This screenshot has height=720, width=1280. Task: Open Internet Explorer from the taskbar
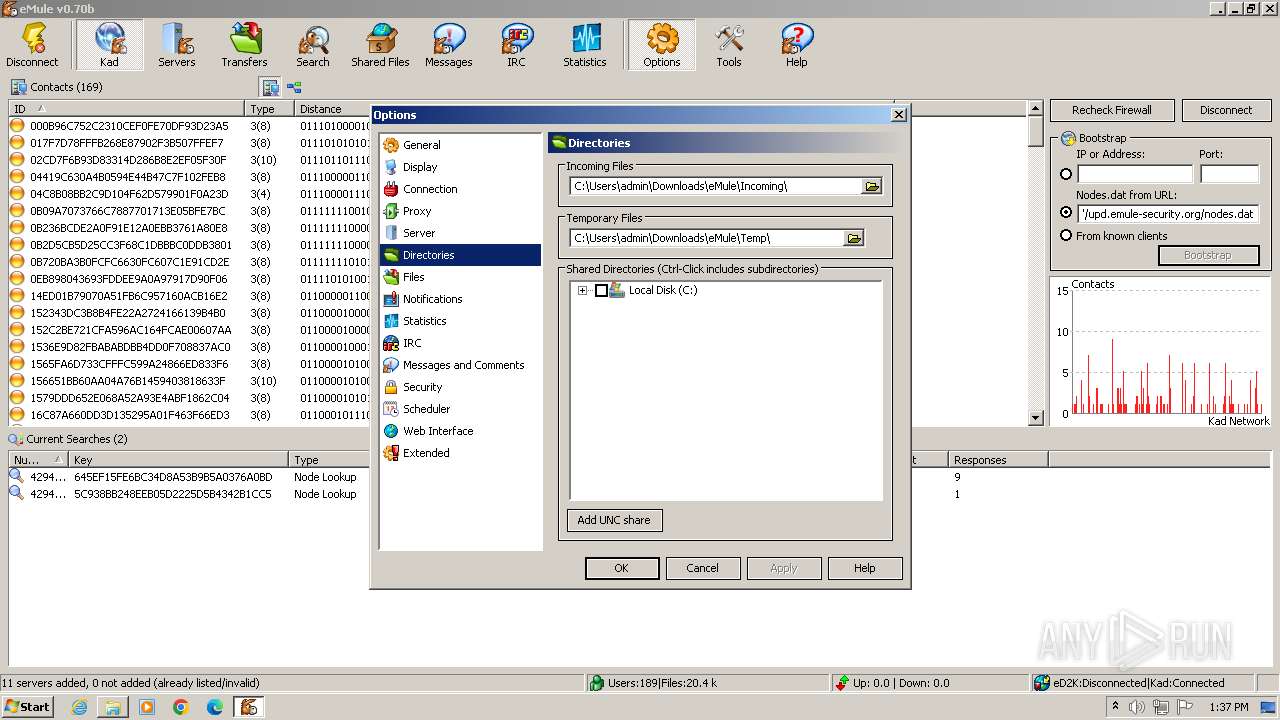(x=79, y=707)
